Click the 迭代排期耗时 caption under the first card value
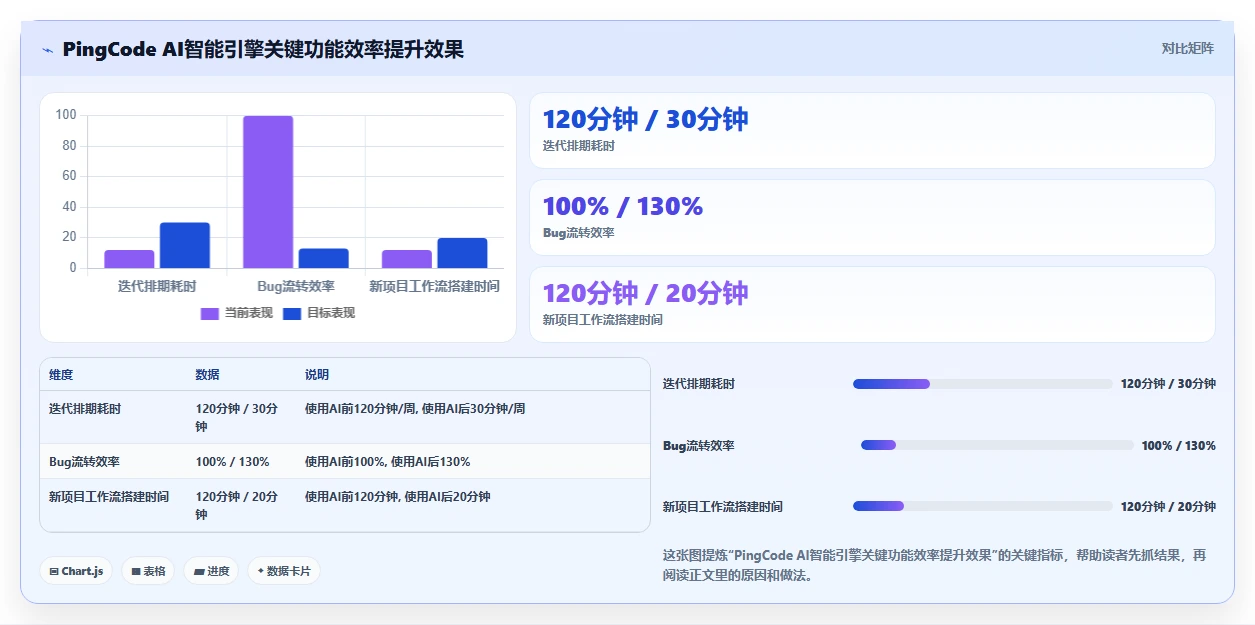This screenshot has width=1255, height=625. (579, 146)
